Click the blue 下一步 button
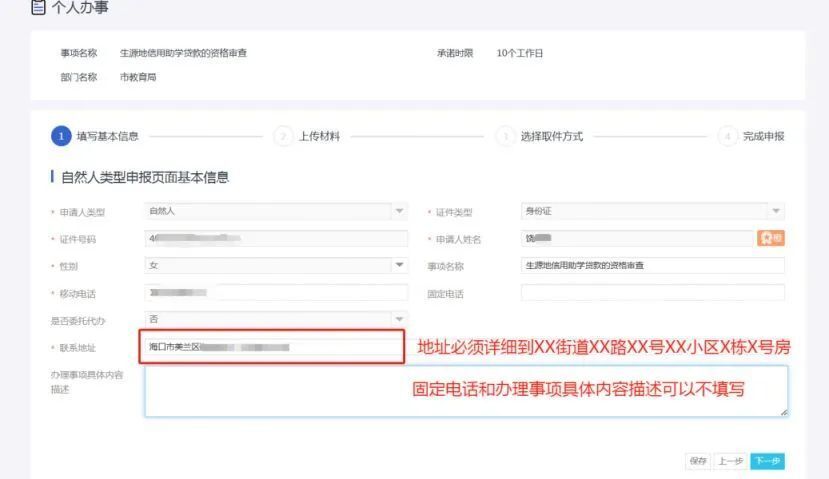 coord(767,461)
